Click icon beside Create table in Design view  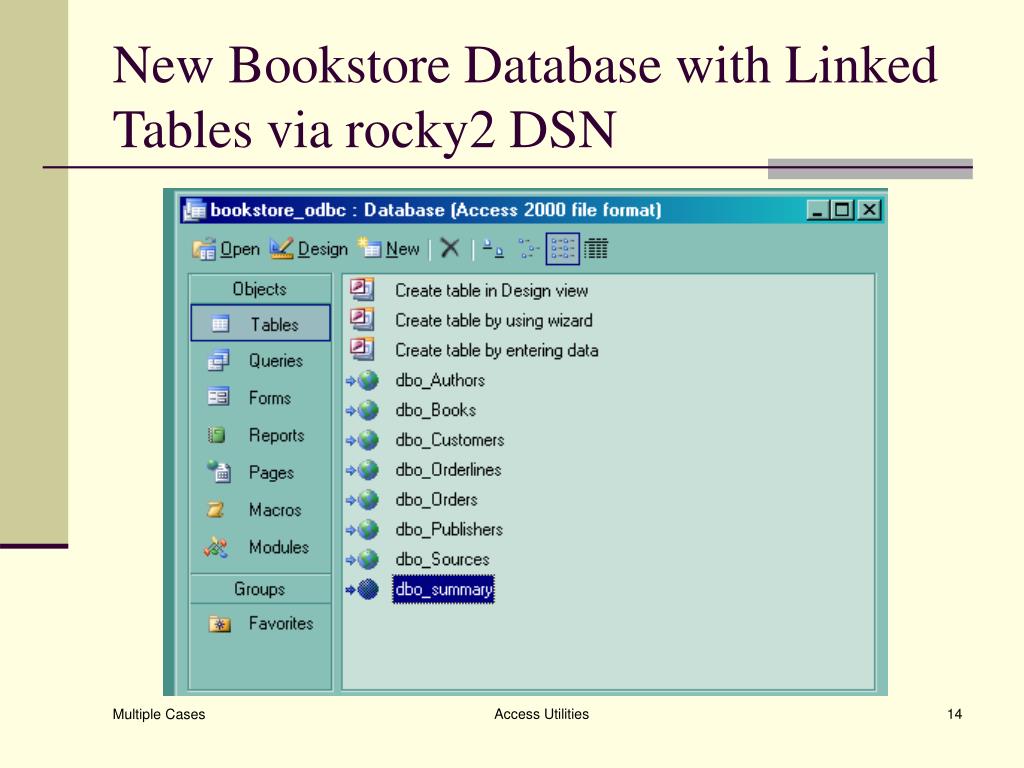coord(362,289)
